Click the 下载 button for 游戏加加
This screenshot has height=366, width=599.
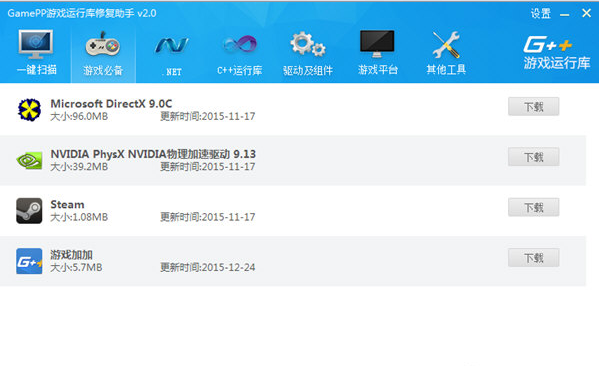[x=533, y=257]
